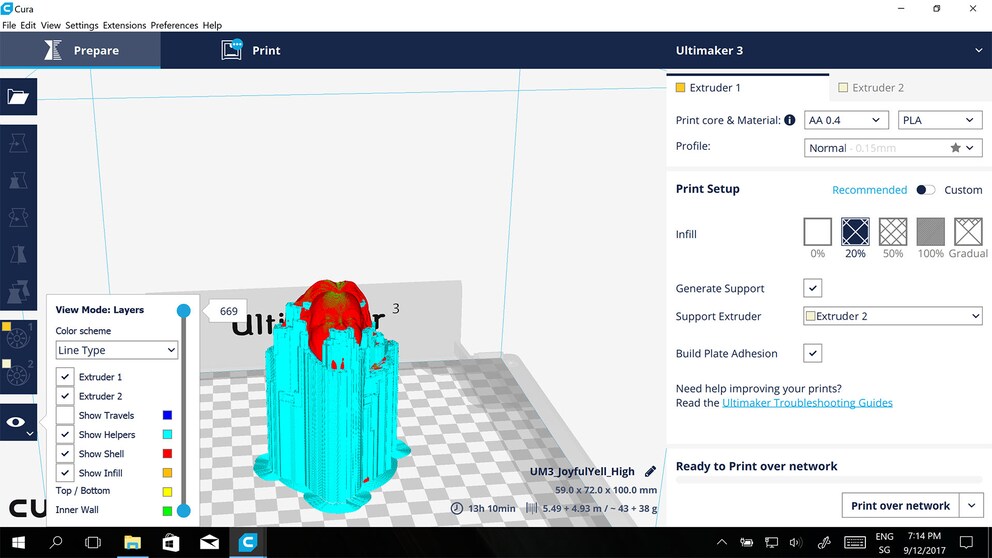This screenshot has width=992, height=558.
Task: Open the Help menu
Action: click(x=212, y=25)
